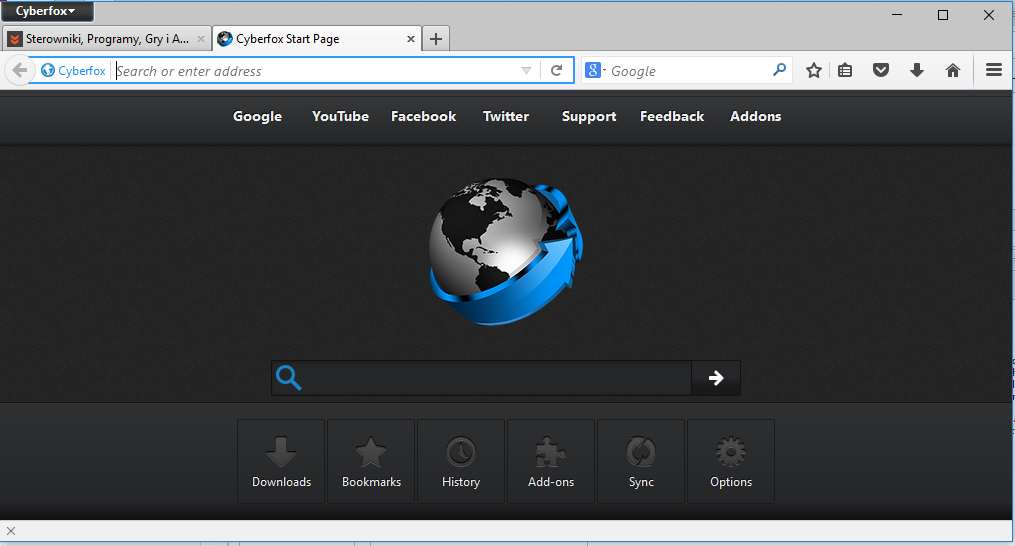Open the Sync tile

pos(641,461)
